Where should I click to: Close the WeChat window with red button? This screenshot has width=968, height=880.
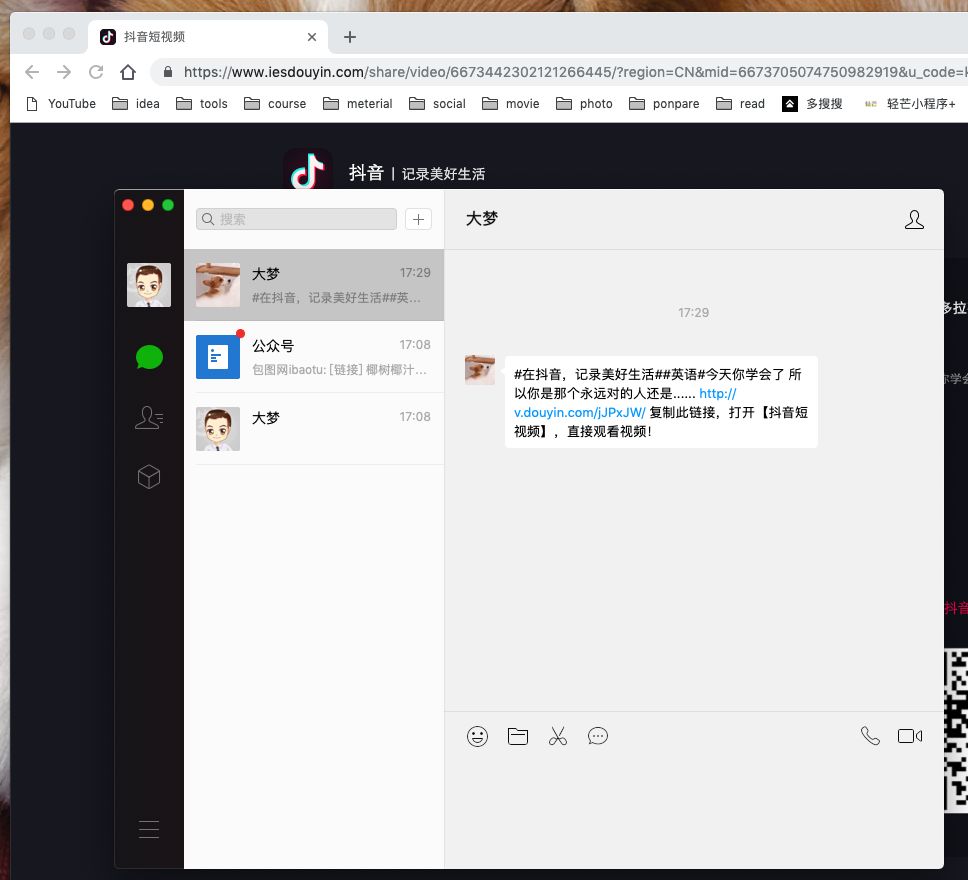[x=128, y=205]
